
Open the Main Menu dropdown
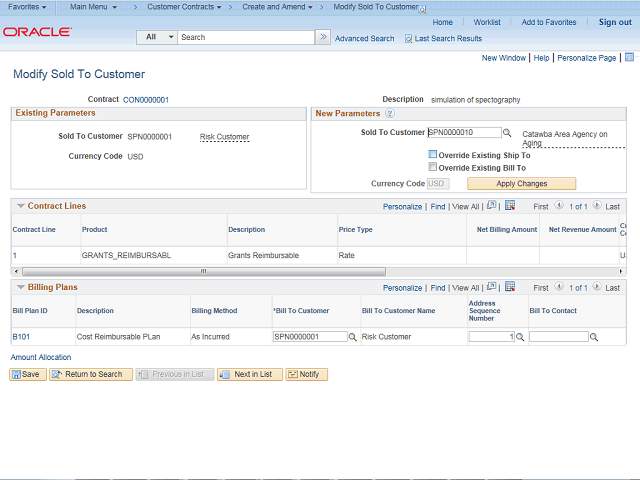point(93,7)
